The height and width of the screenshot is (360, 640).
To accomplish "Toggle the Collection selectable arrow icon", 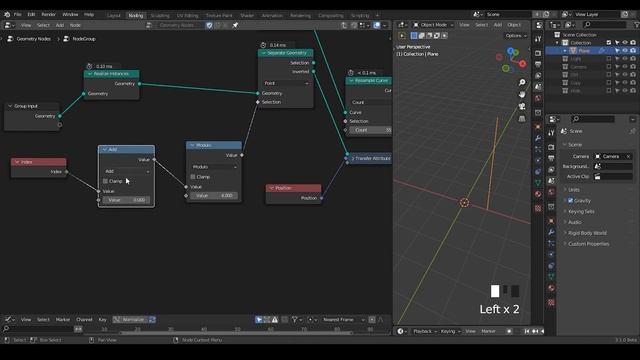I will point(617,42).
